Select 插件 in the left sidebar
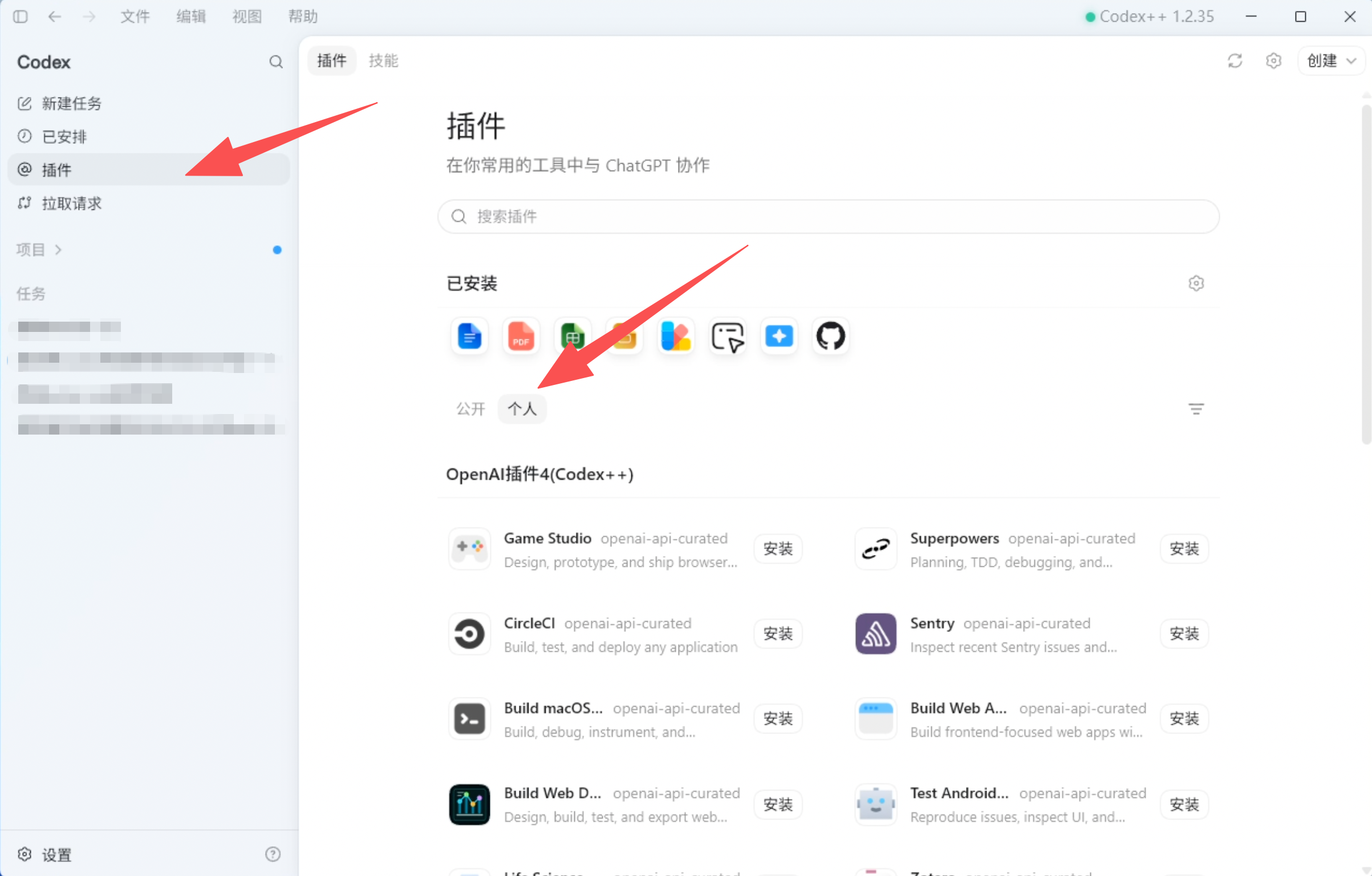Viewport: 1372px width, 876px height. point(149,169)
